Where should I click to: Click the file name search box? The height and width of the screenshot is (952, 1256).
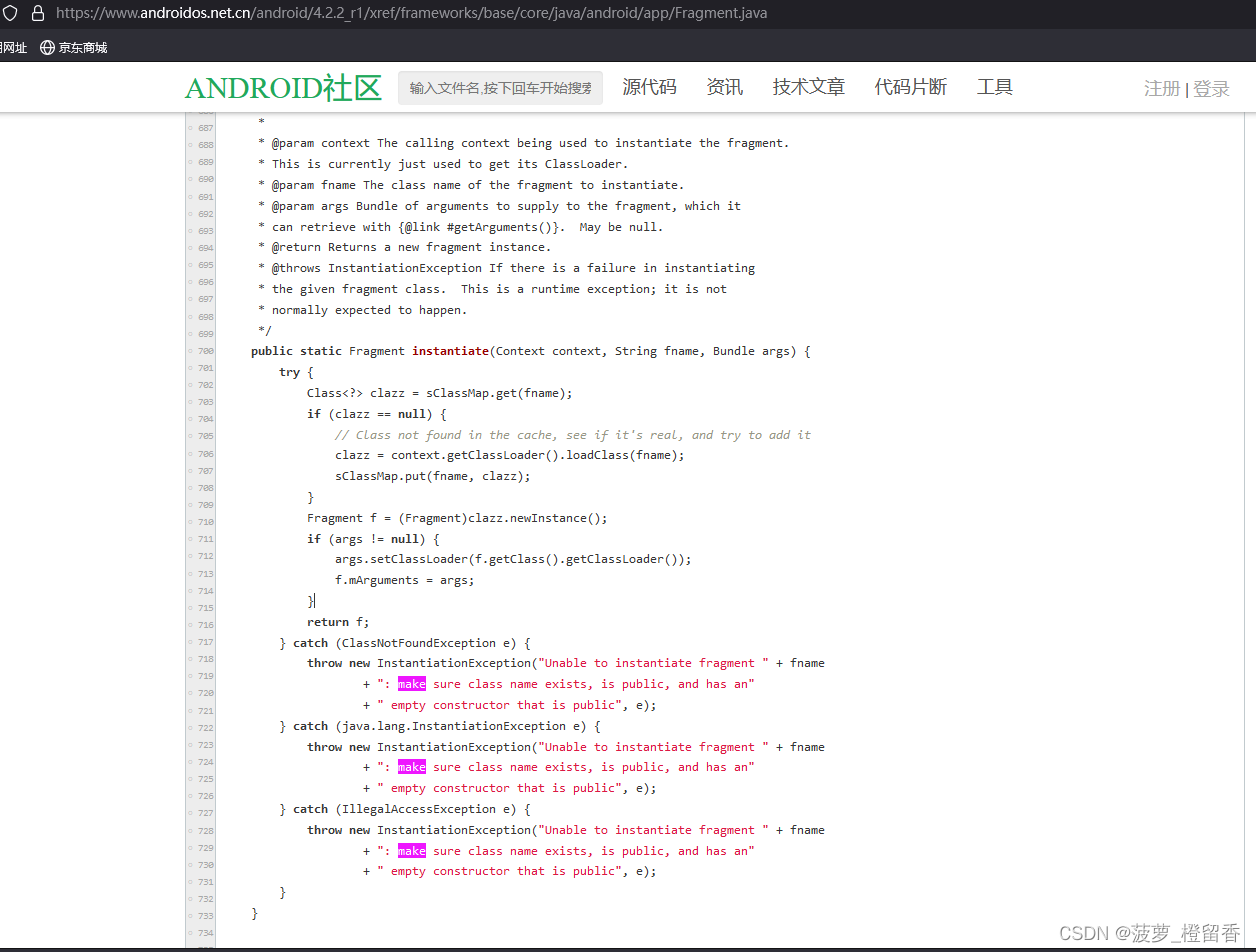coord(500,88)
